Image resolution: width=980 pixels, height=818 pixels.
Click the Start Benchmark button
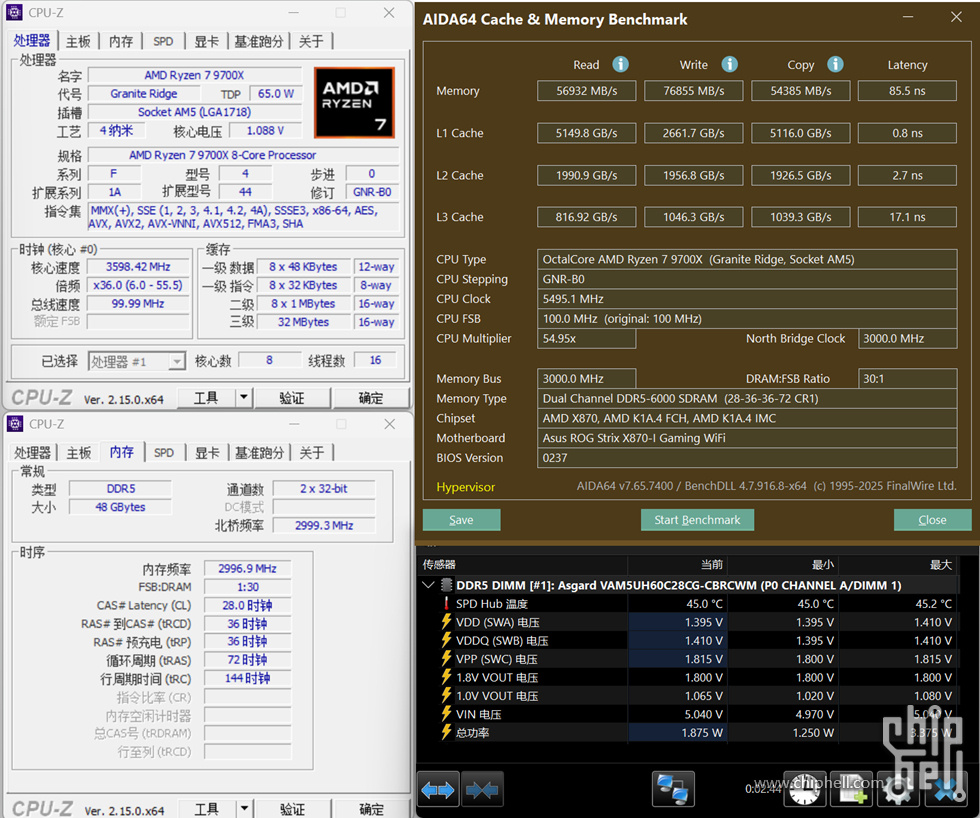coord(697,520)
